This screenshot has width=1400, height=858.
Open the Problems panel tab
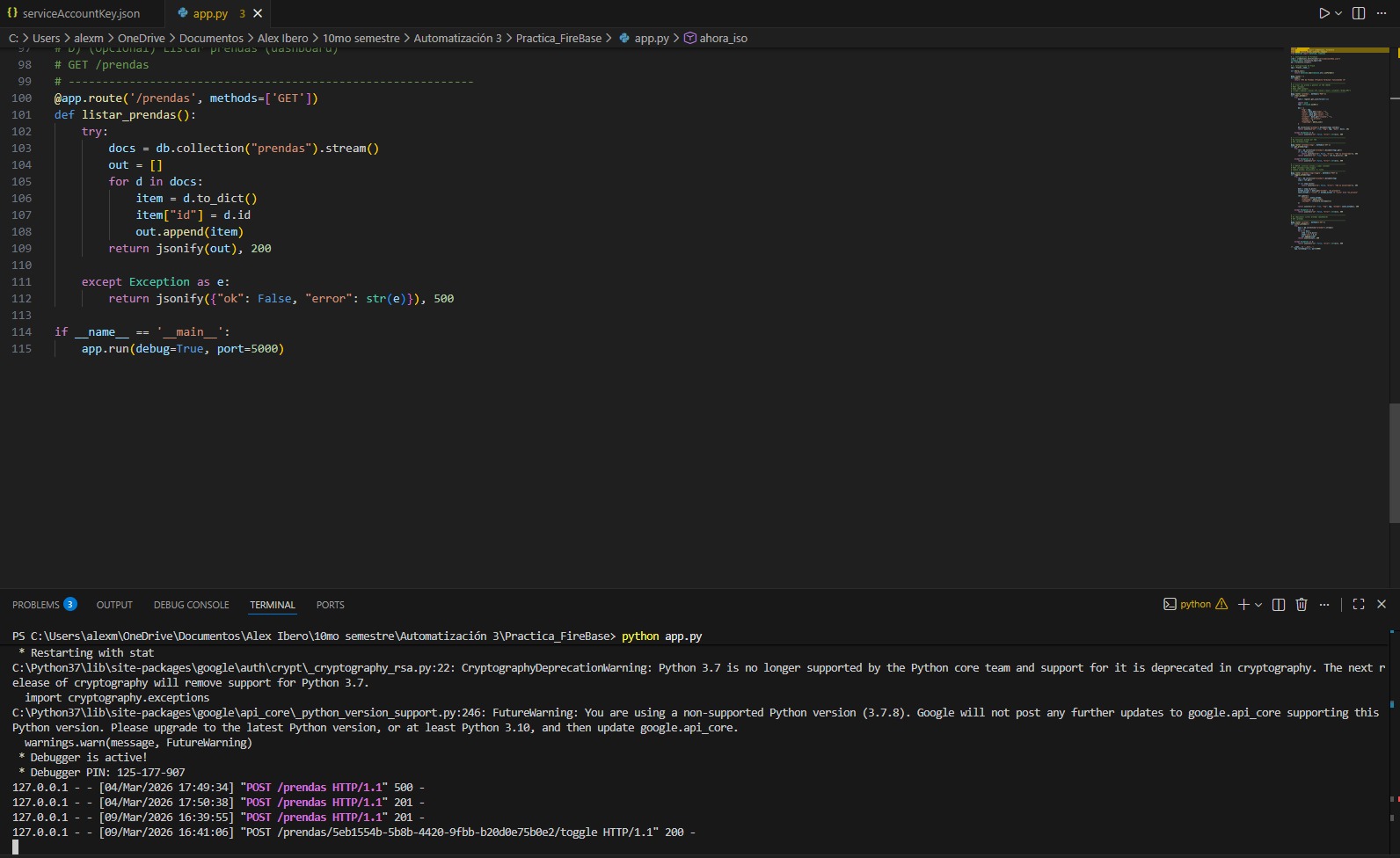click(36, 605)
